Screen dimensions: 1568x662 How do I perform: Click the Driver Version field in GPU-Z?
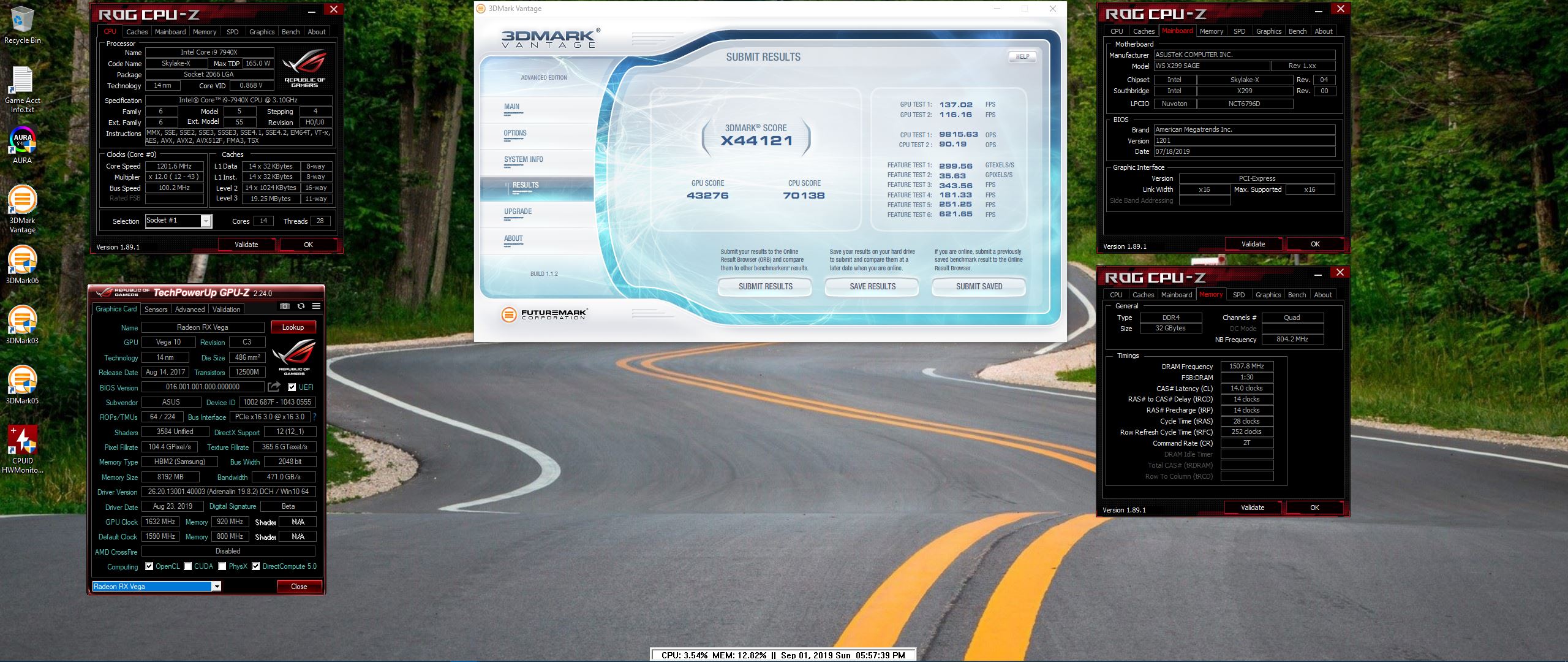point(228,492)
